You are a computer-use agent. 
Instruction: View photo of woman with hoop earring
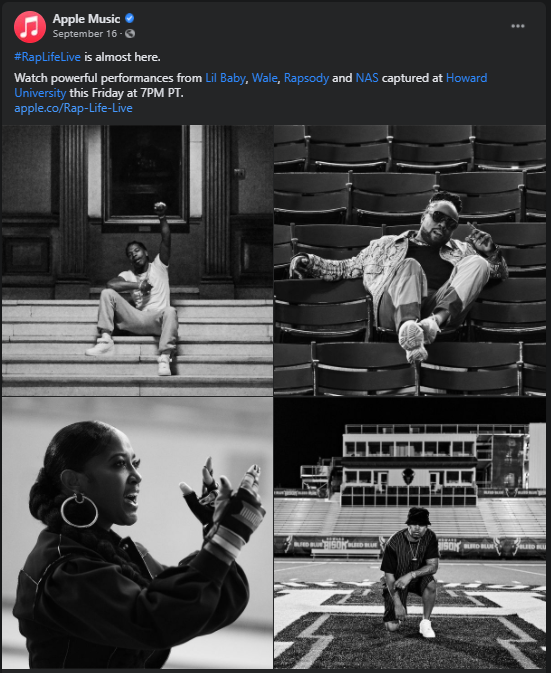click(x=137, y=533)
